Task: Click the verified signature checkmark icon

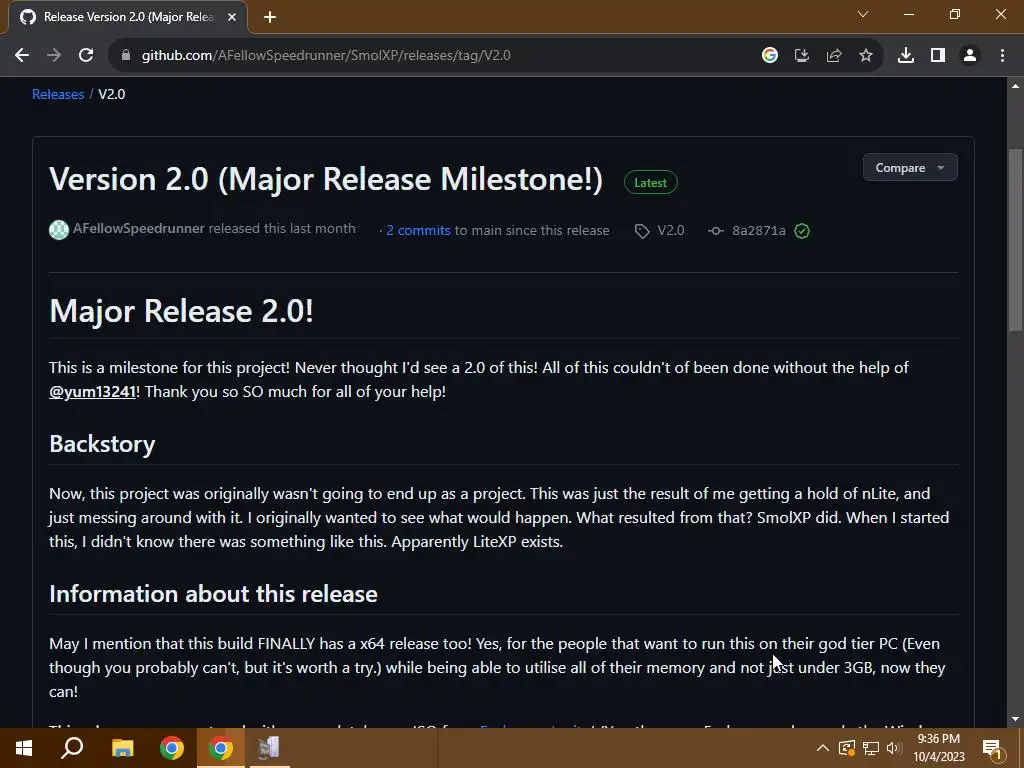Action: click(802, 231)
